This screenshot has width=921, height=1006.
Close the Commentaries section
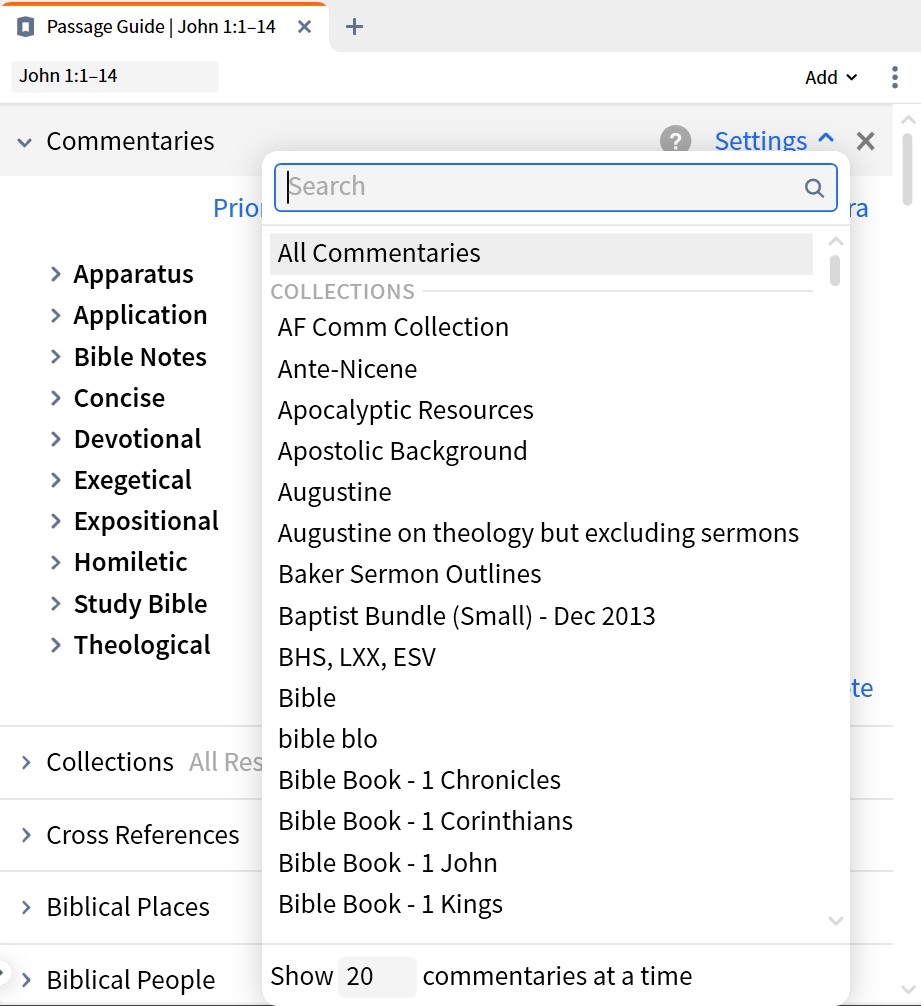click(x=865, y=141)
